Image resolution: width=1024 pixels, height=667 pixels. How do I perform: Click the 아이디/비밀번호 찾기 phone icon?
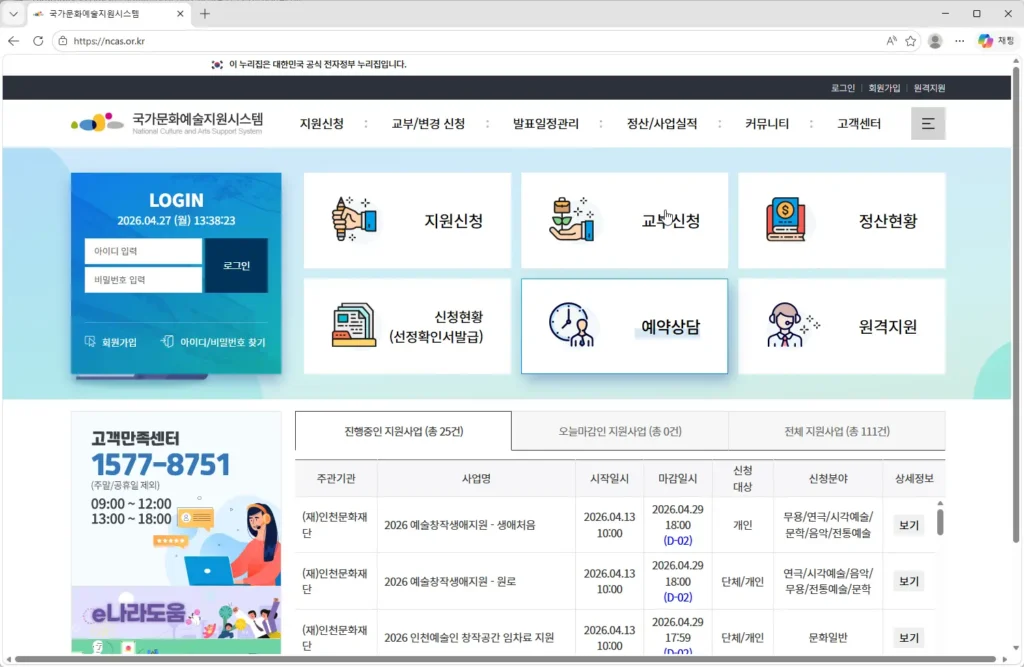coord(167,341)
